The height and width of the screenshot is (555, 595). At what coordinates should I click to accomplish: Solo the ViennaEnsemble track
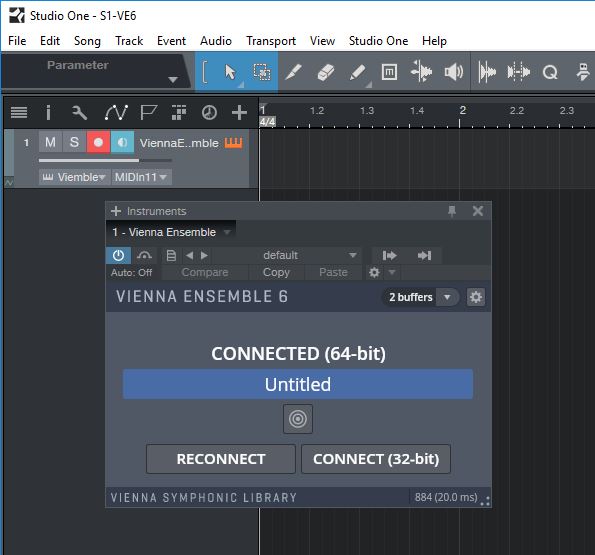(74, 142)
